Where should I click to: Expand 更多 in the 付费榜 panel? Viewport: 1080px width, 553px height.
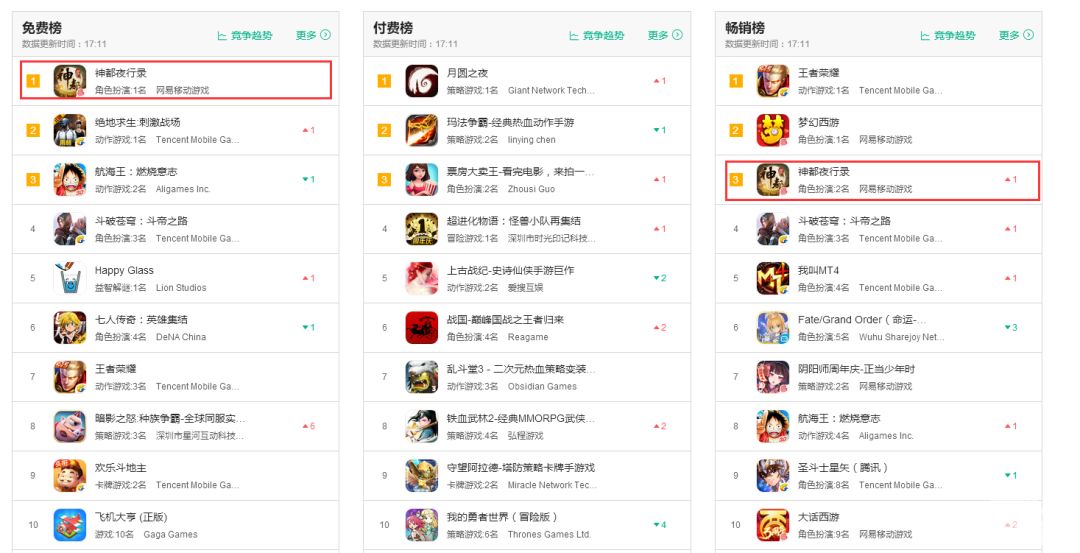point(665,35)
